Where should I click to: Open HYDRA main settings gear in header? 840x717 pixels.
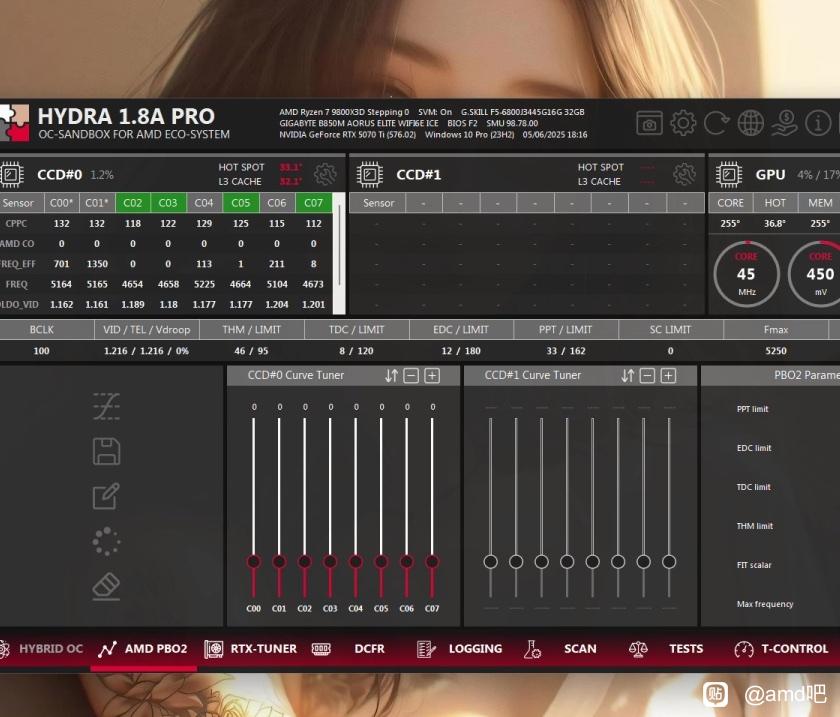[x=683, y=123]
